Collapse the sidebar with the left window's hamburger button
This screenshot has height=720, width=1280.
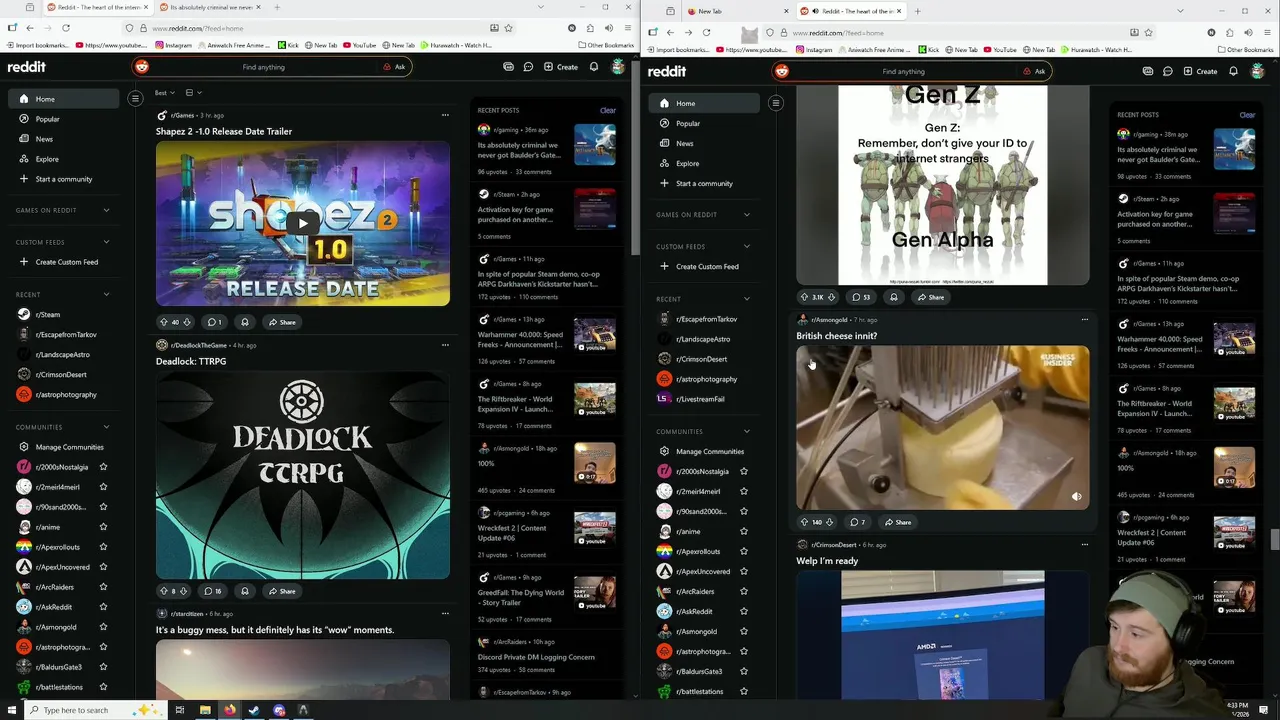135,98
